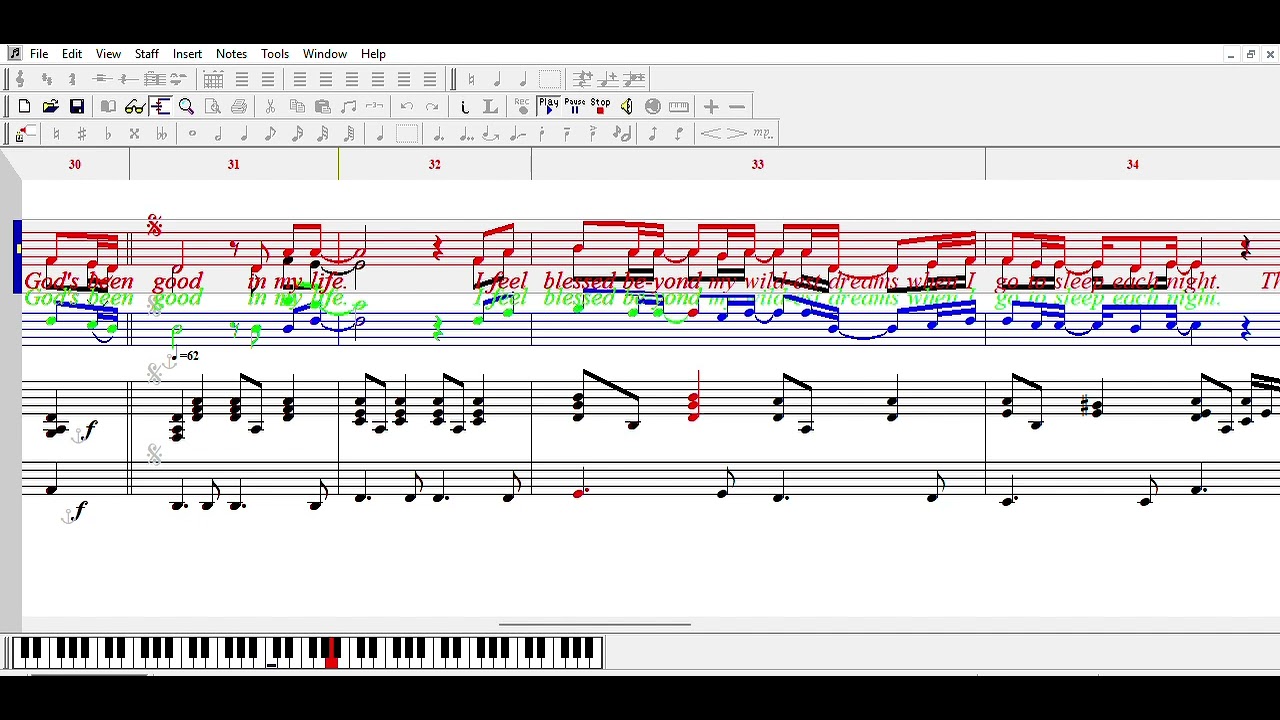Viewport: 1280px width, 720px height.
Task: Open the Window menu
Action: click(325, 54)
